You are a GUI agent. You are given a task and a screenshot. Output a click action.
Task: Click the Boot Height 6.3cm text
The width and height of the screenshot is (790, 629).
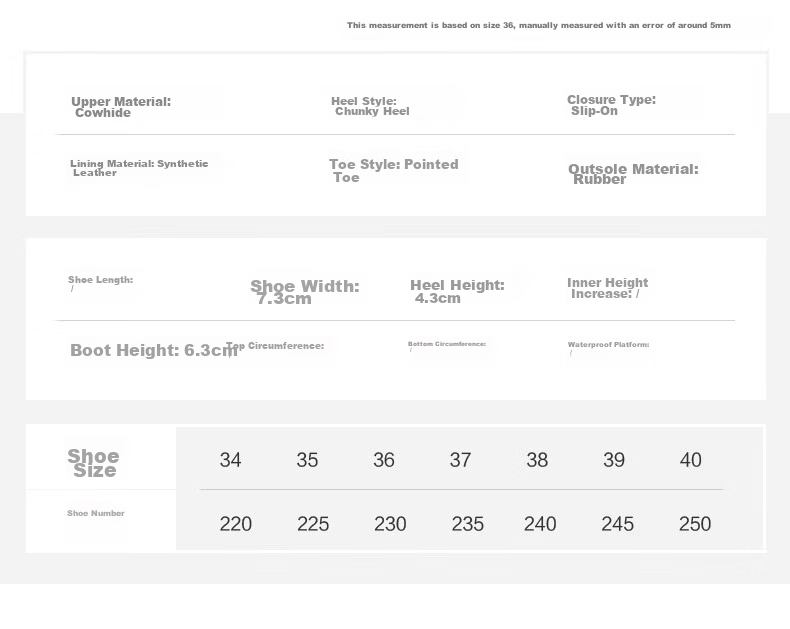(x=154, y=350)
